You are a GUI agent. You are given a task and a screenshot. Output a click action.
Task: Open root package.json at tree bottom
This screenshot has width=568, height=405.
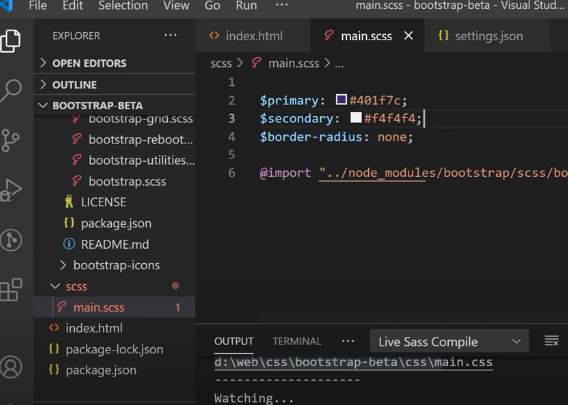click(114, 370)
